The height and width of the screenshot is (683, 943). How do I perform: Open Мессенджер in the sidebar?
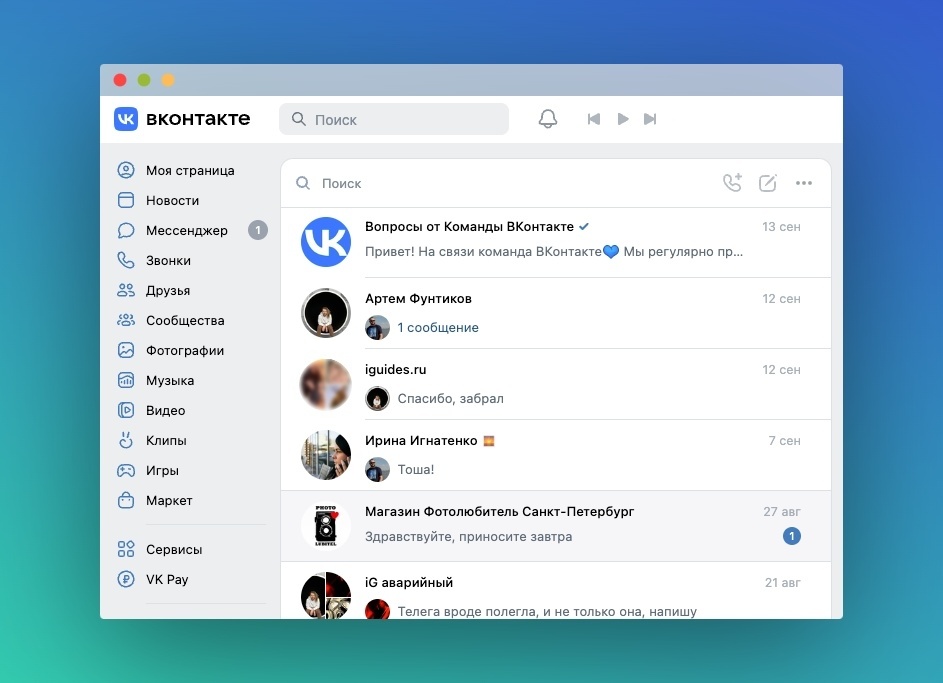[x=186, y=230]
